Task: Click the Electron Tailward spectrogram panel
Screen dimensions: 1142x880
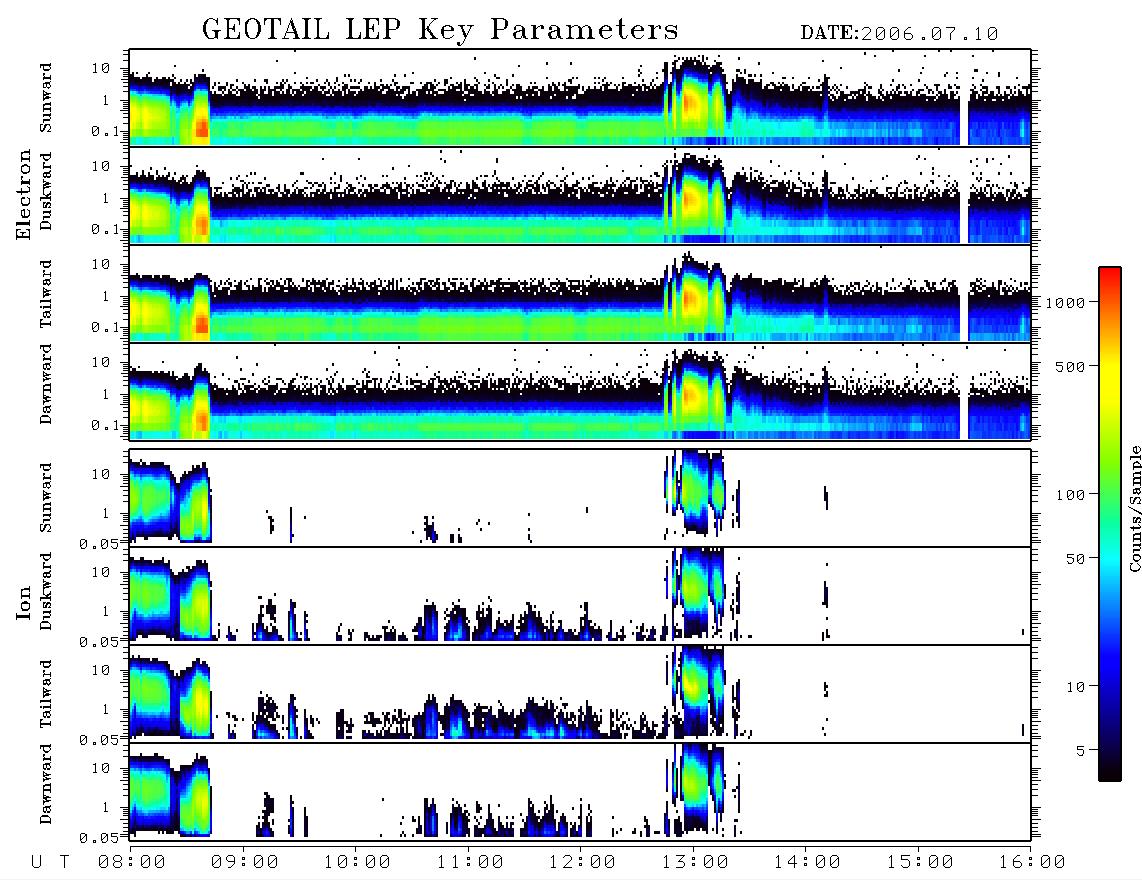Action: pos(580,294)
